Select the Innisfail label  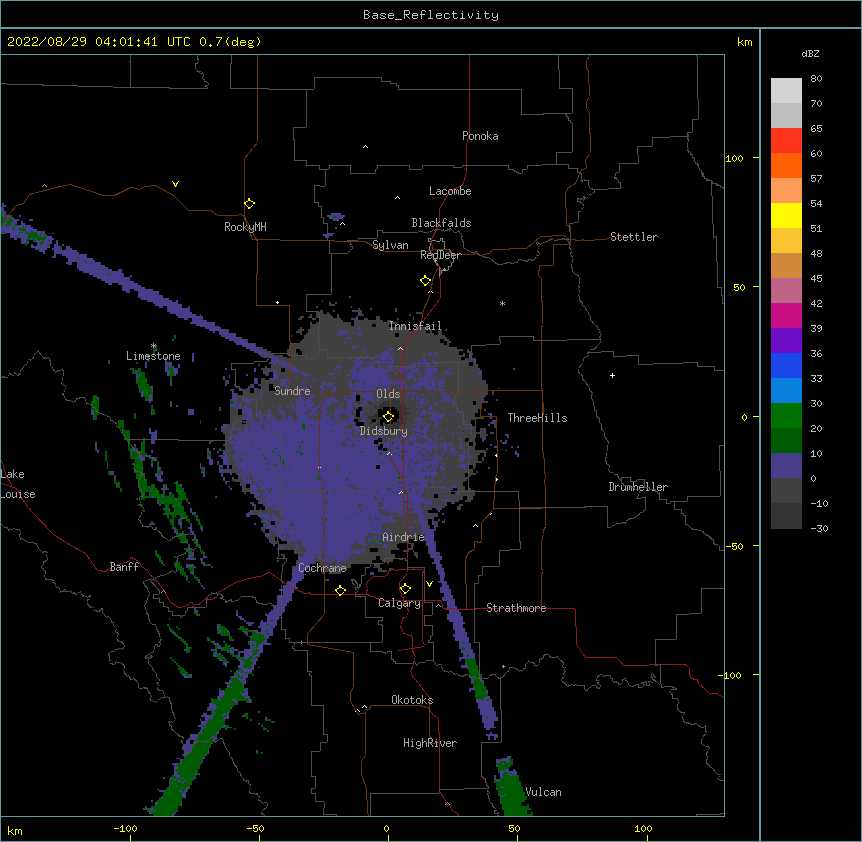tap(415, 326)
